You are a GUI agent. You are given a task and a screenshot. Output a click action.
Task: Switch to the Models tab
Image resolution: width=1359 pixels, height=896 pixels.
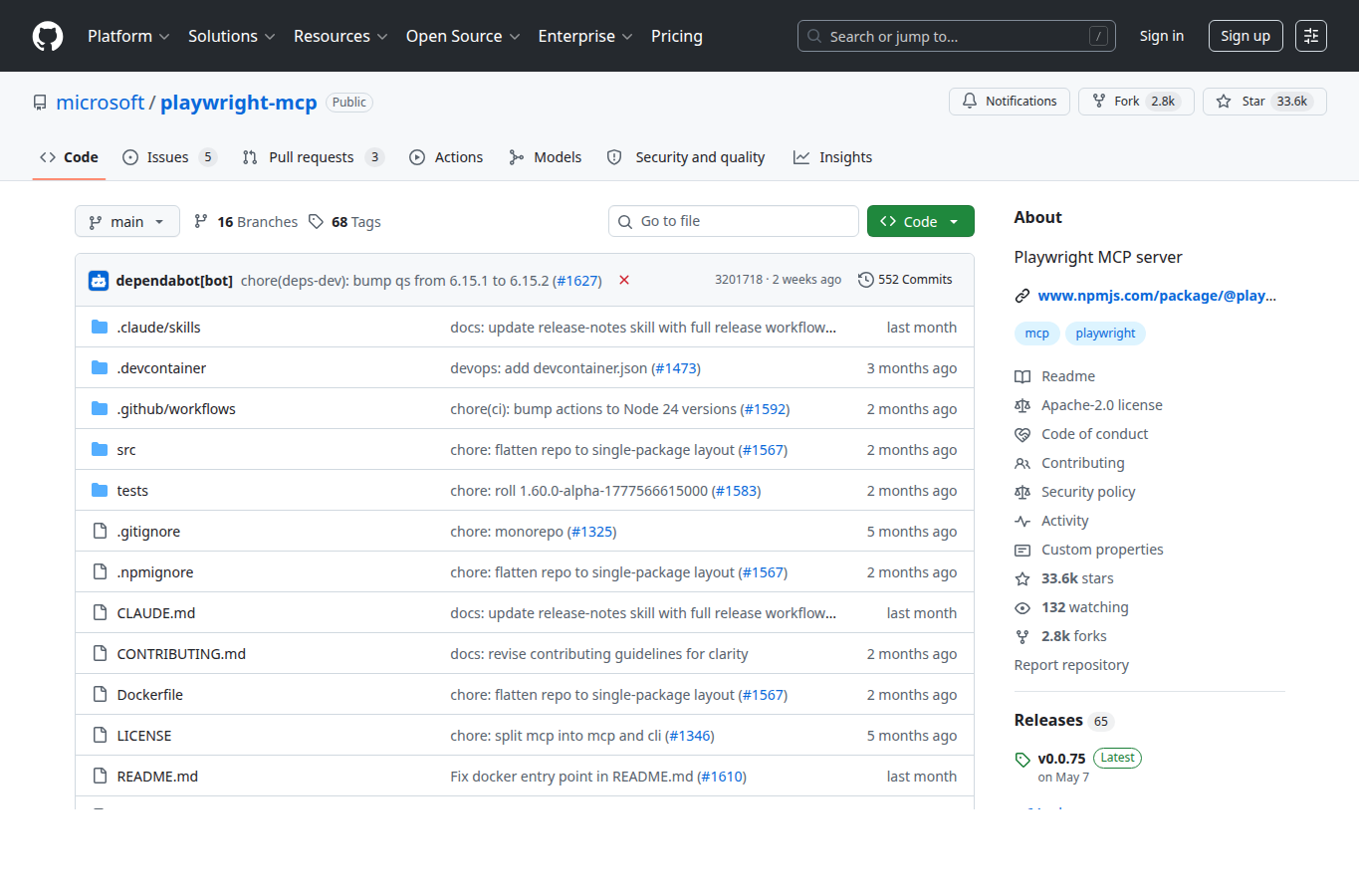coord(545,157)
